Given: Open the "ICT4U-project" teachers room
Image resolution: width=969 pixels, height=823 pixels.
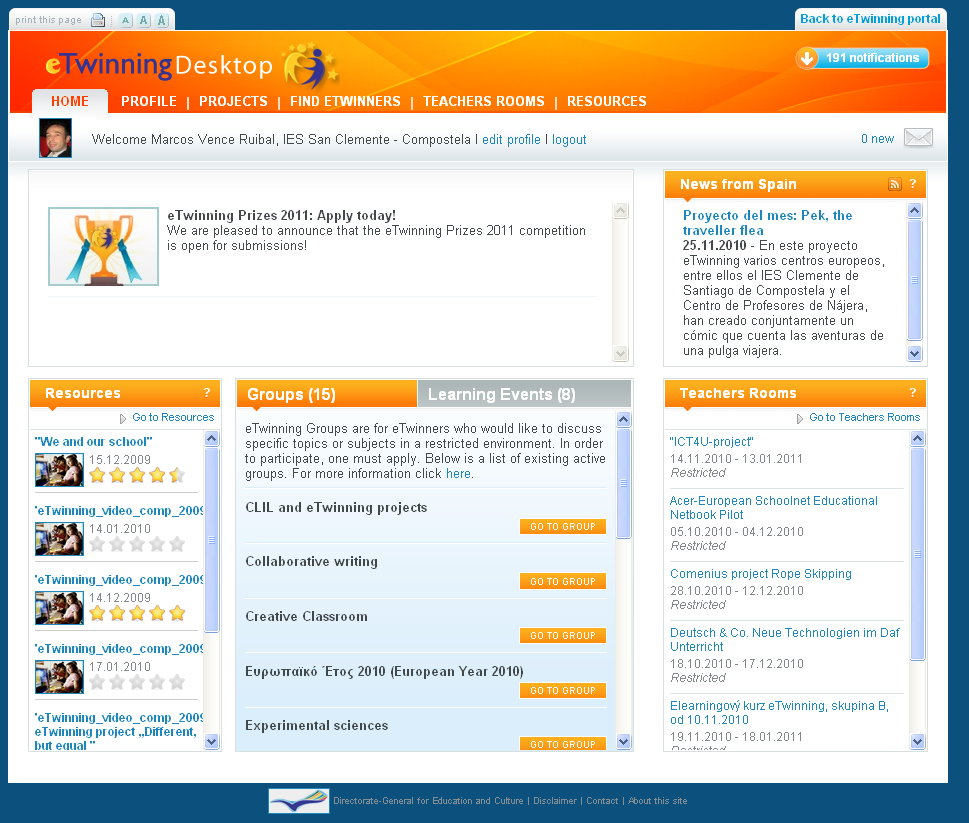Looking at the screenshot, I should (711, 442).
